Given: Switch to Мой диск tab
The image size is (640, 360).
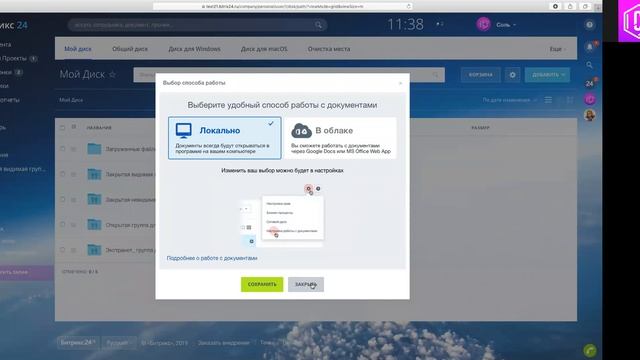Looking at the screenshot, I should [x=78, y=49].
